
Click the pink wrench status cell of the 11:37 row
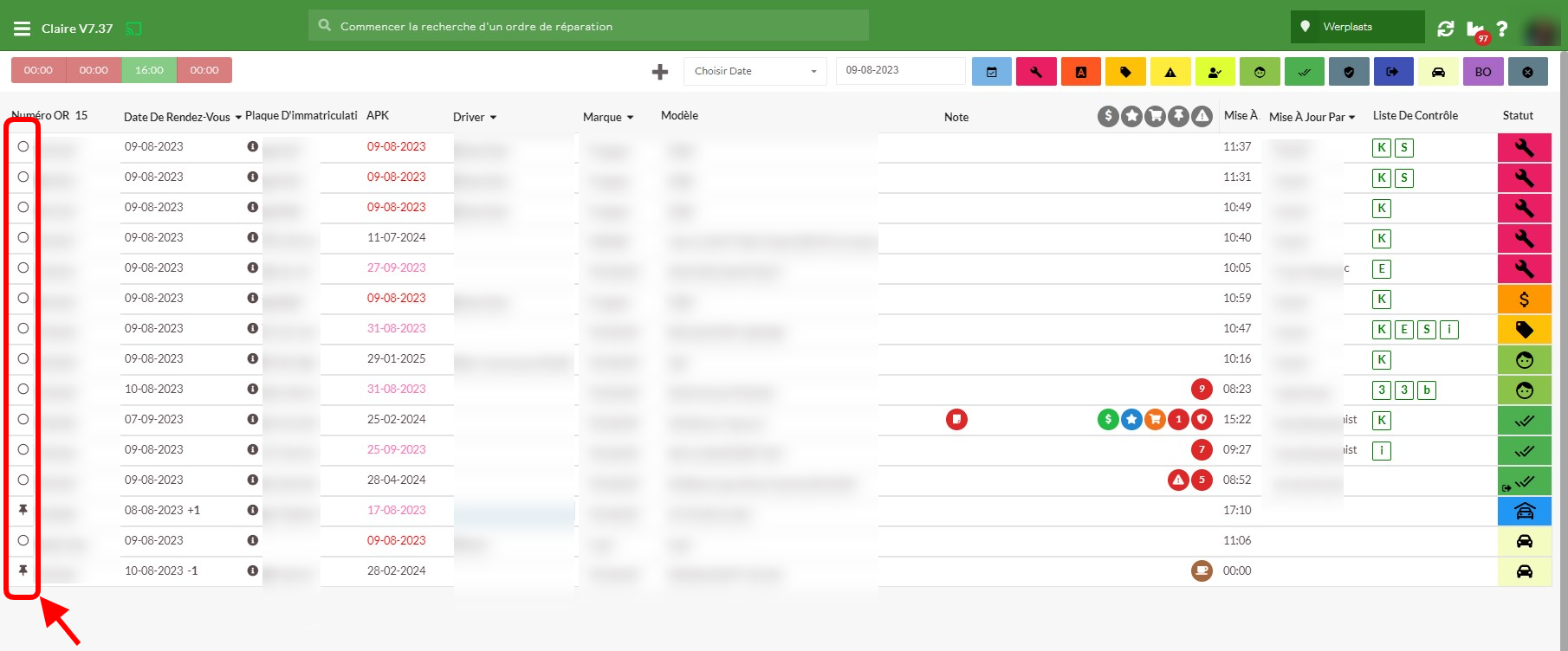point(1525,147)
